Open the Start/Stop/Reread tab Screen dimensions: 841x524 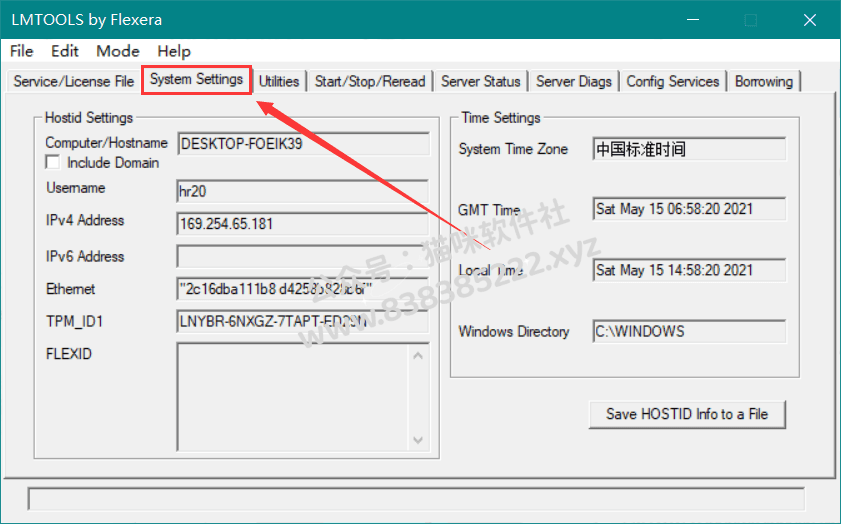point(370,82)
